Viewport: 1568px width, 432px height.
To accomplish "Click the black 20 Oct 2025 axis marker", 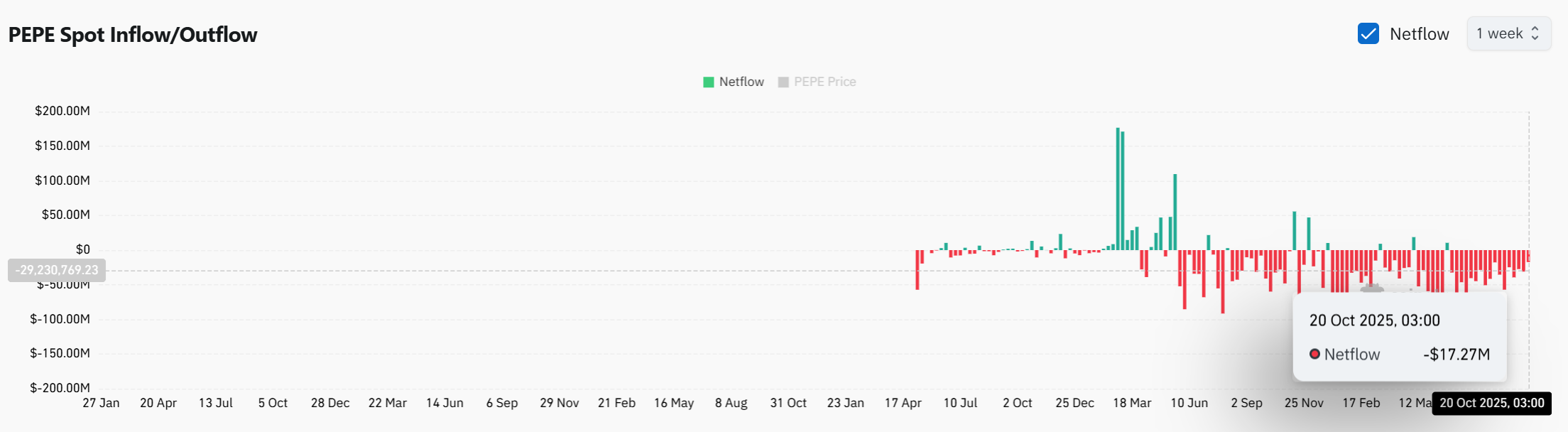I will 1491,403.
